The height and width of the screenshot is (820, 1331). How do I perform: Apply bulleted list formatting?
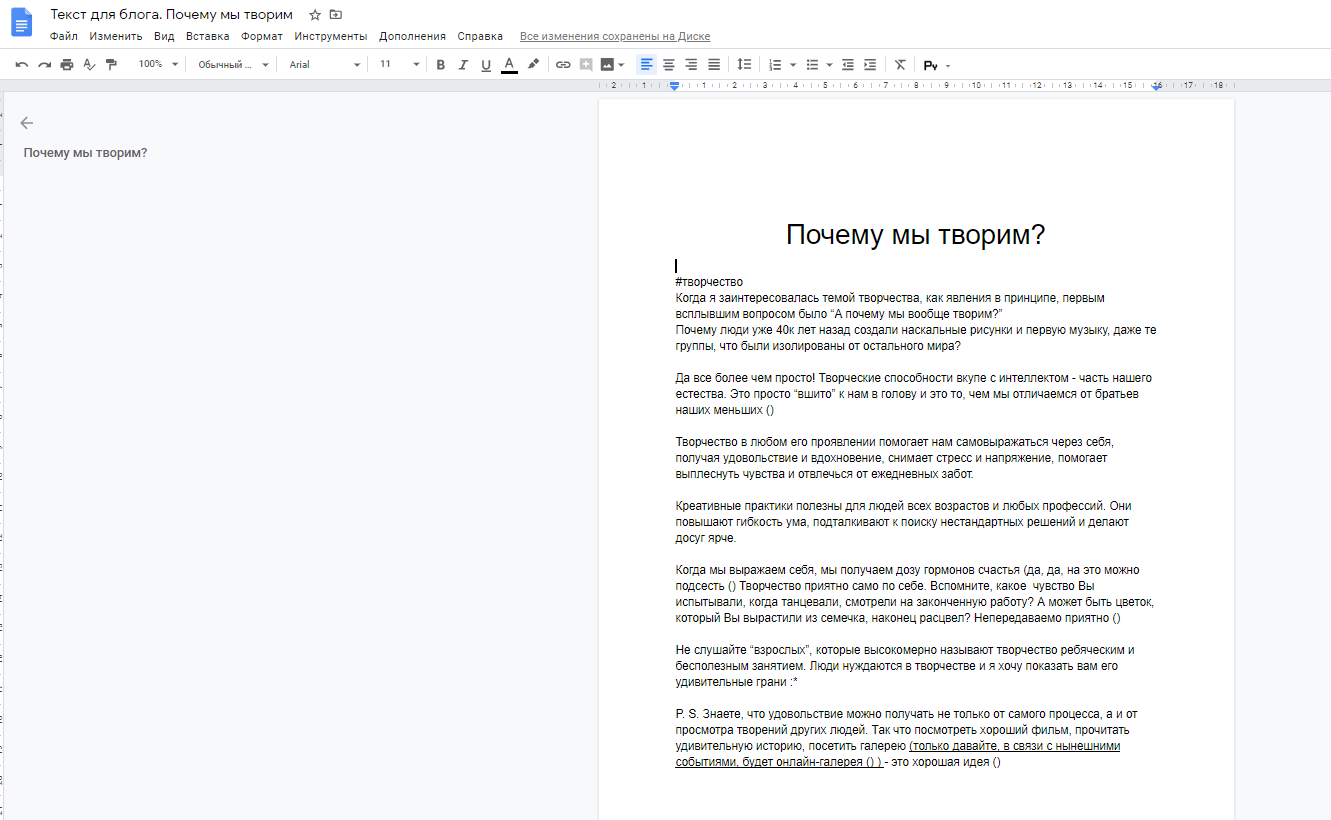(x=812, y=64)
